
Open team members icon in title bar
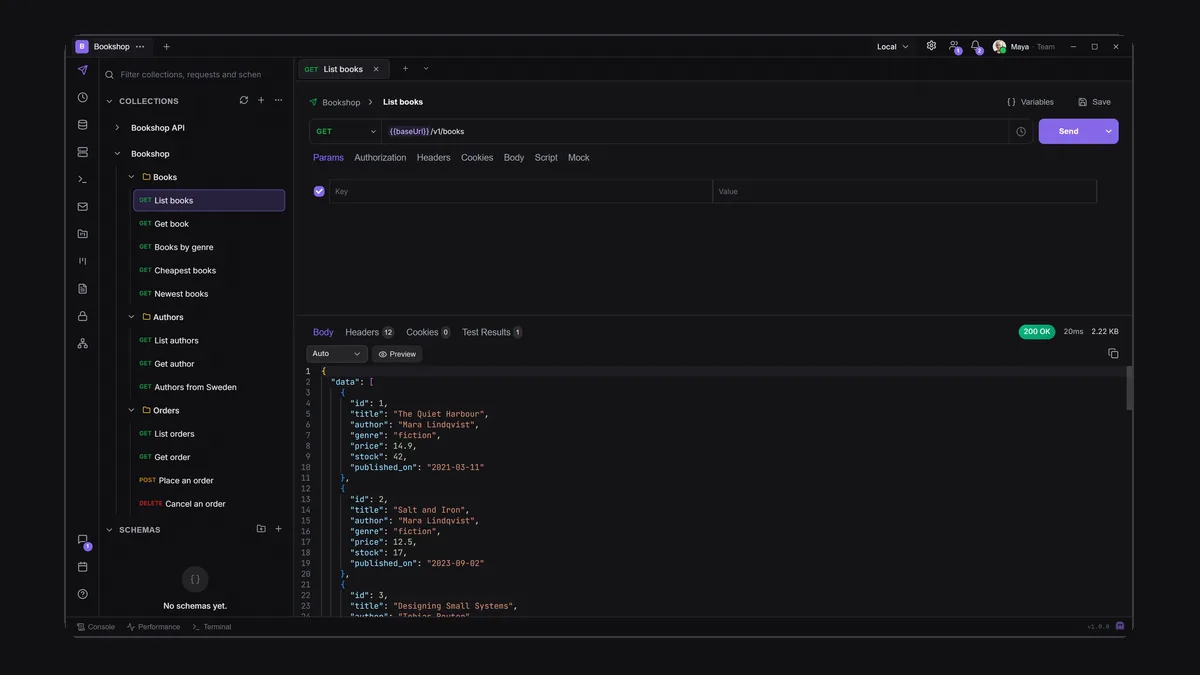(954, 46)
